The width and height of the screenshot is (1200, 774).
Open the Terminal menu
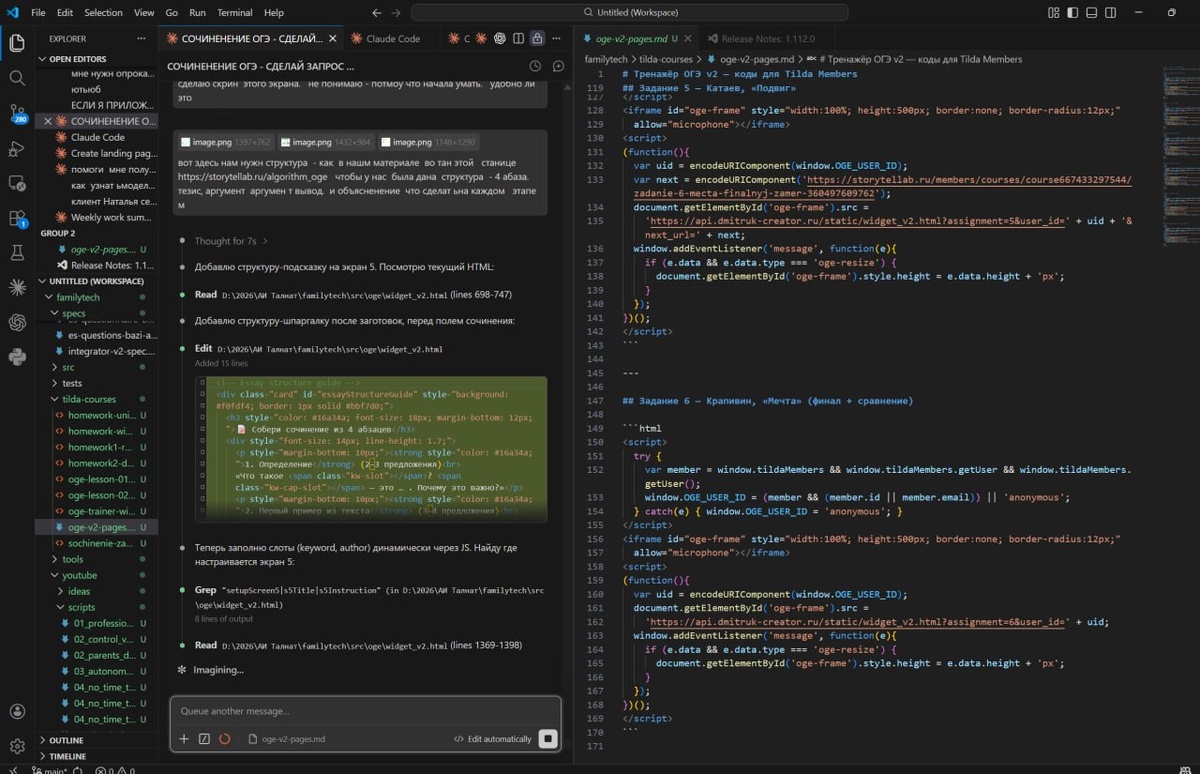(235, 13)
